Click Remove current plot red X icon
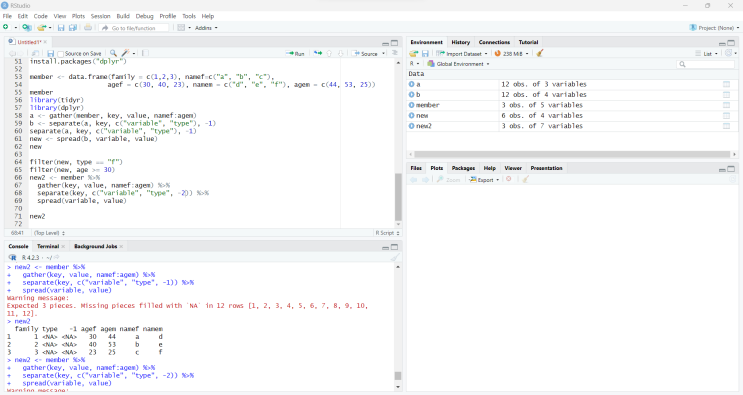Screen dimensions: 743x395 (x=508, y=179)
